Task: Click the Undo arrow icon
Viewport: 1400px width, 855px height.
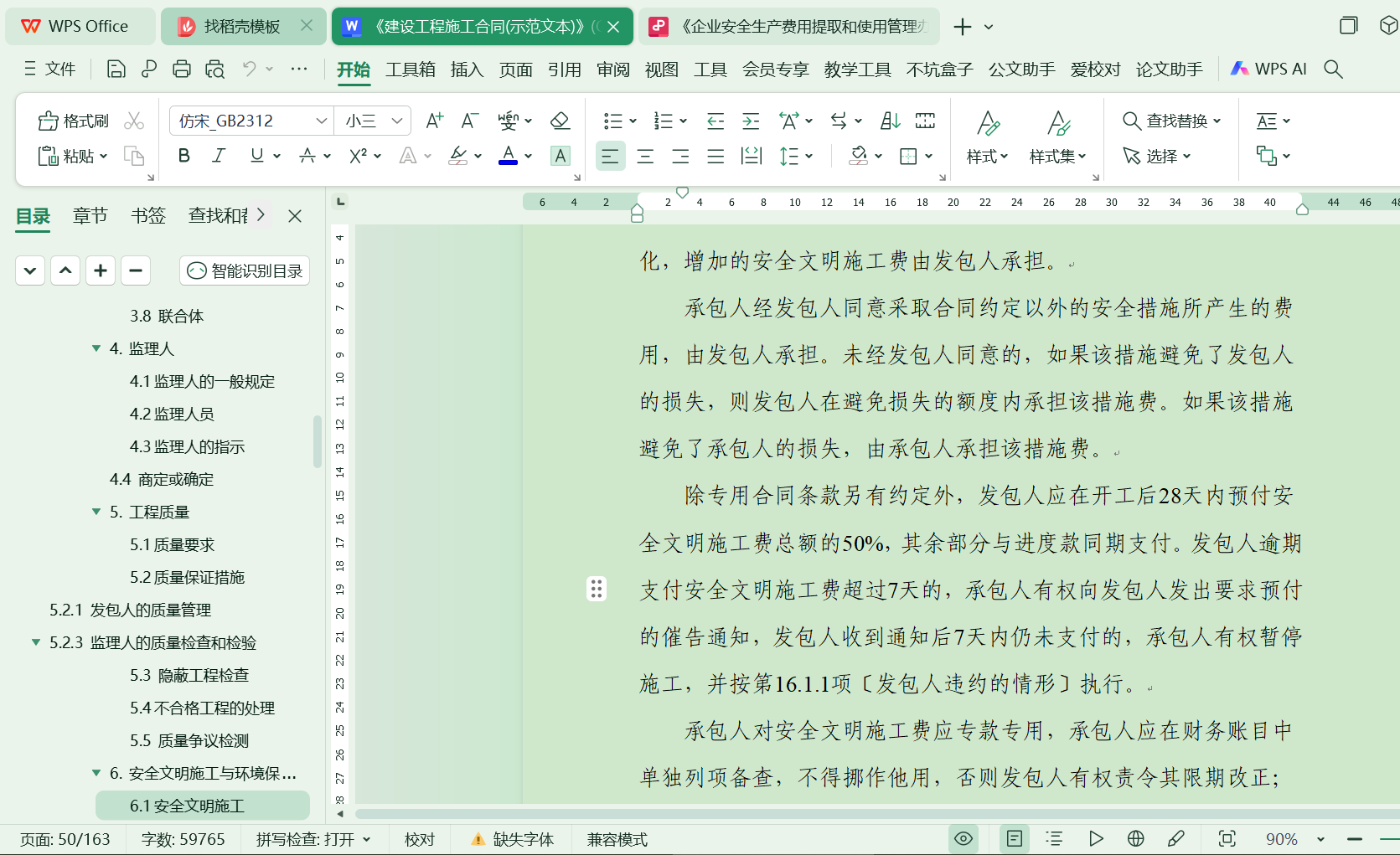Action: [249, 69]
